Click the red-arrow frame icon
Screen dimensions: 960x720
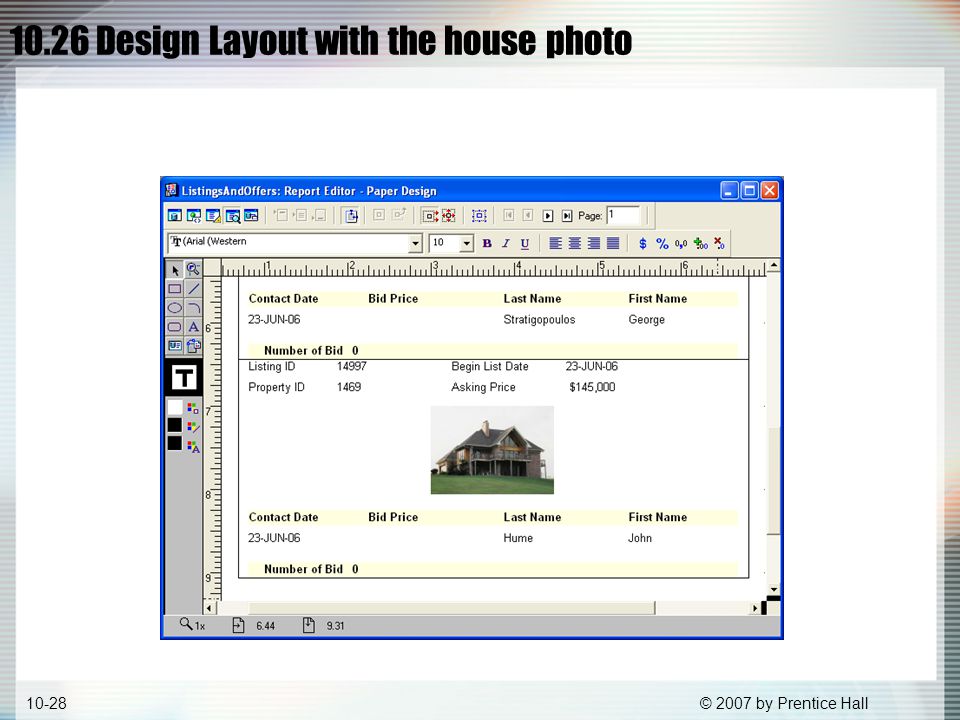(x=430, y=216)
